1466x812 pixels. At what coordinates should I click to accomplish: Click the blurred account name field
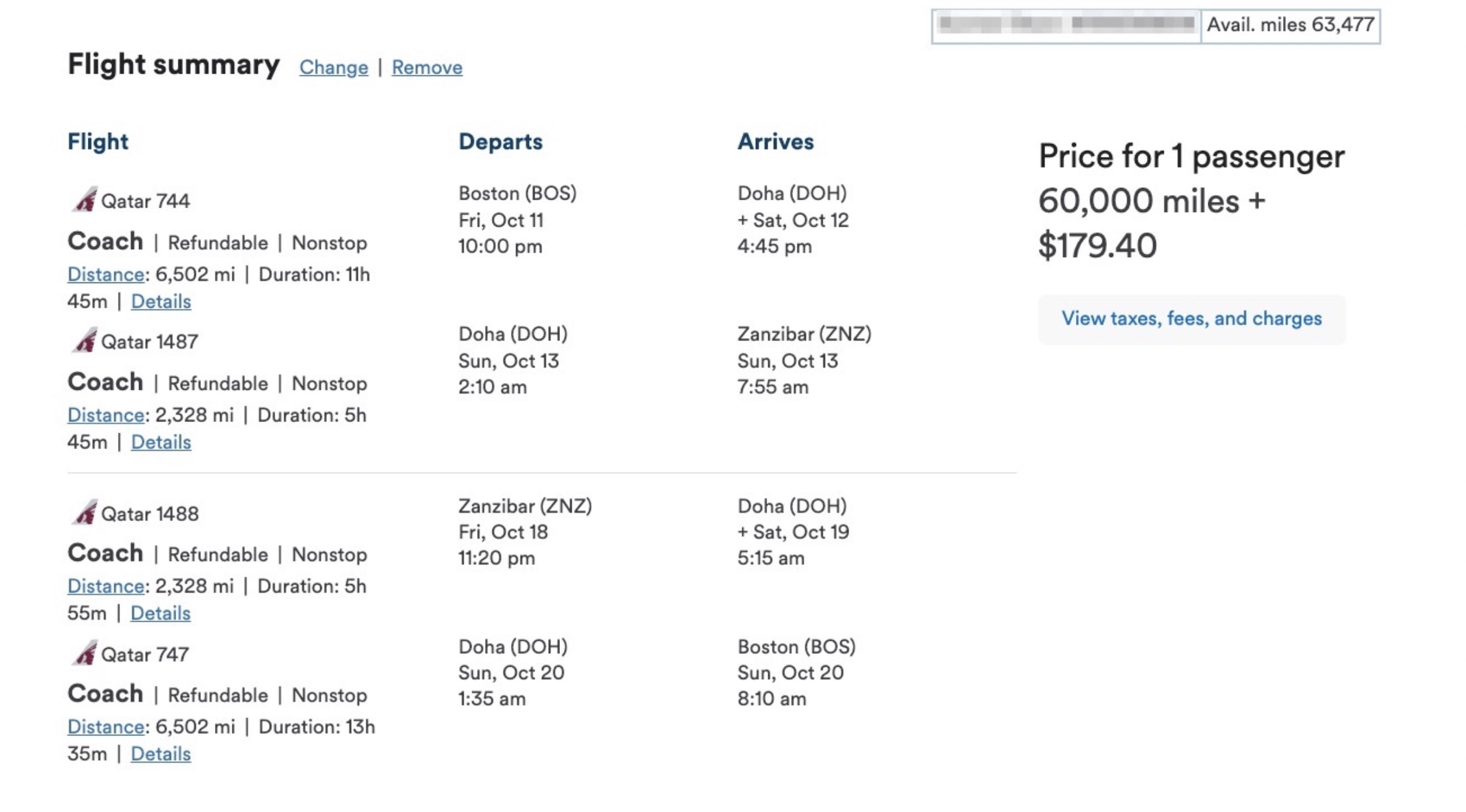coord(1066,25)
